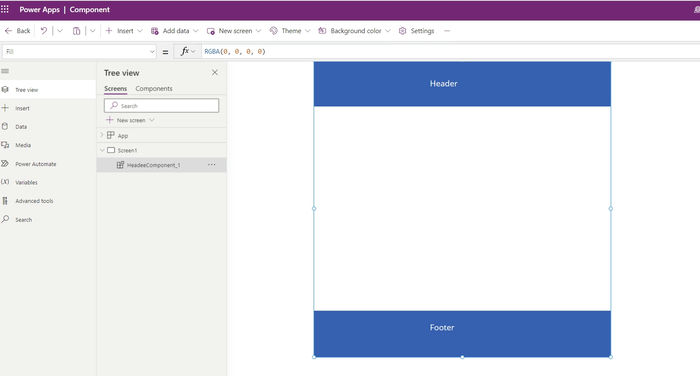The image size is (700, 376).
Task: Expand the App tree node
Action: [x=101, y=135]
